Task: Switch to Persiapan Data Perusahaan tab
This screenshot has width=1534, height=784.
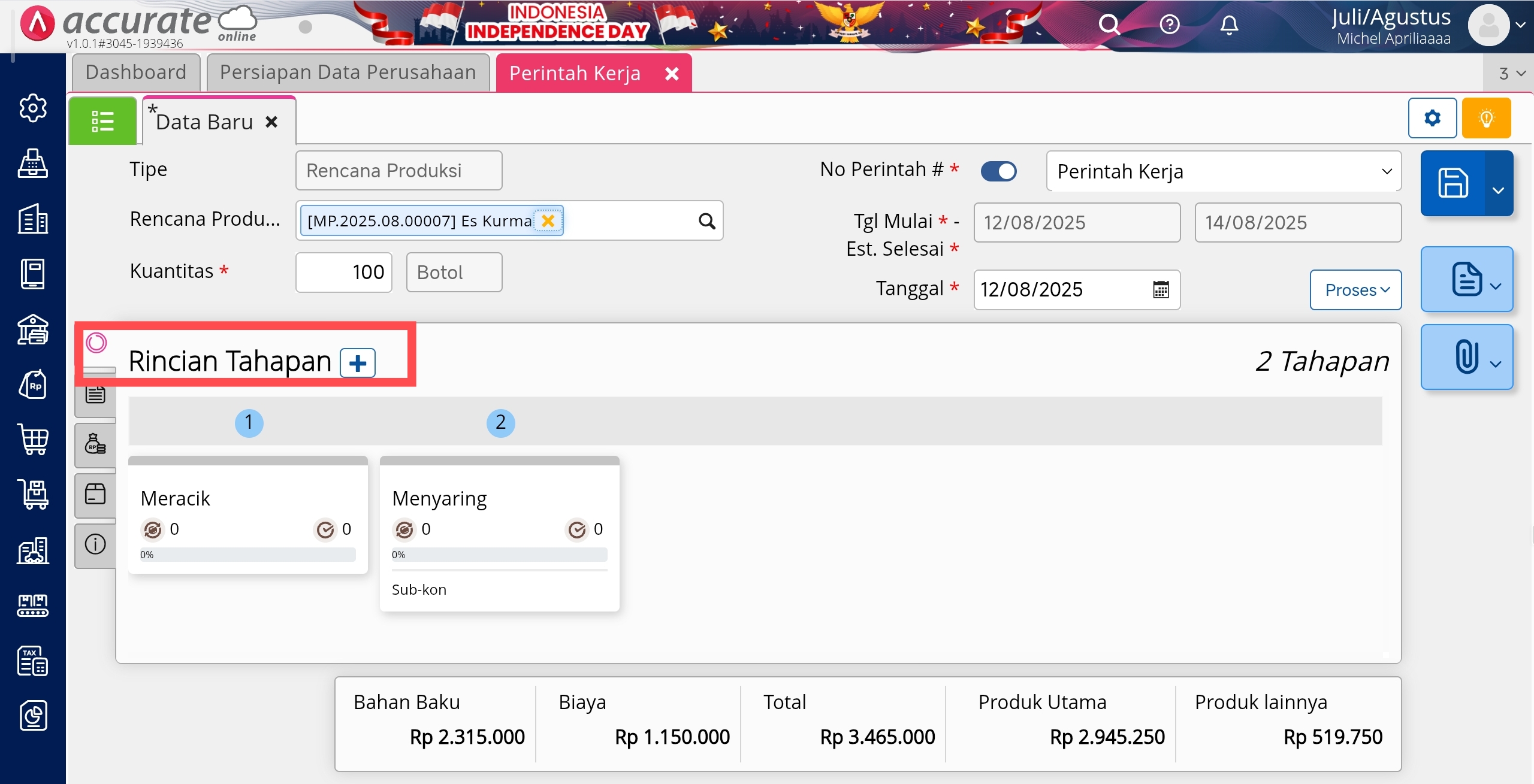Action: (x=348, y=72)
